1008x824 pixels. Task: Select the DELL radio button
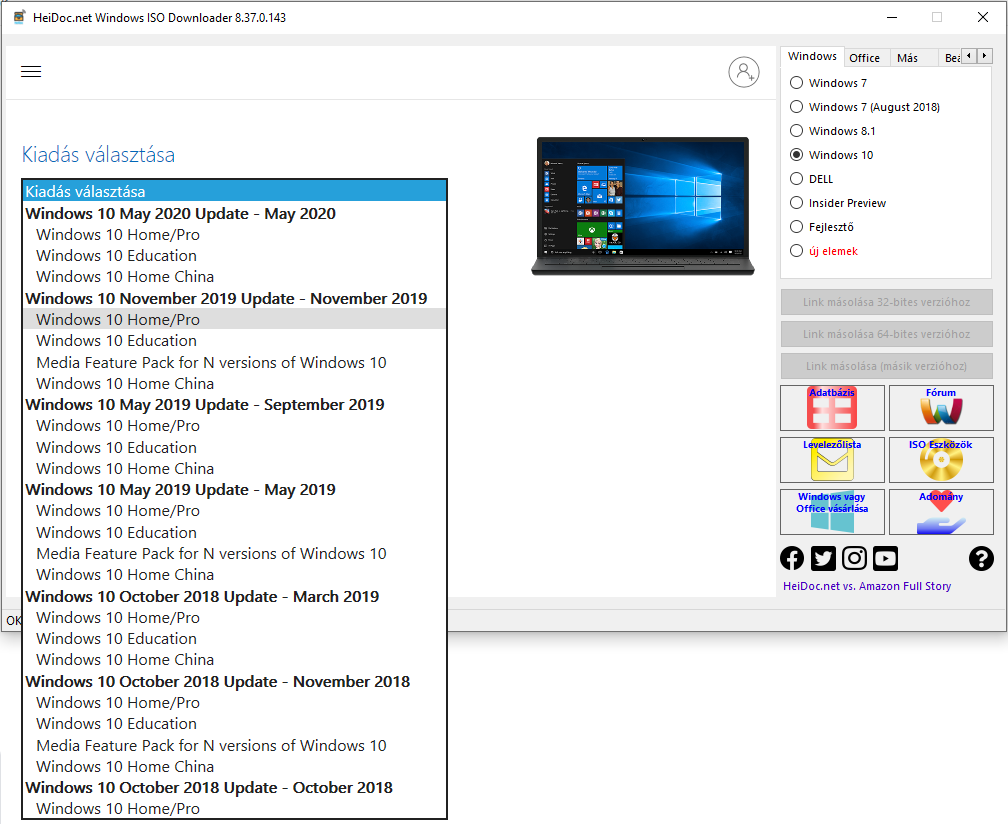click(796, 179)
